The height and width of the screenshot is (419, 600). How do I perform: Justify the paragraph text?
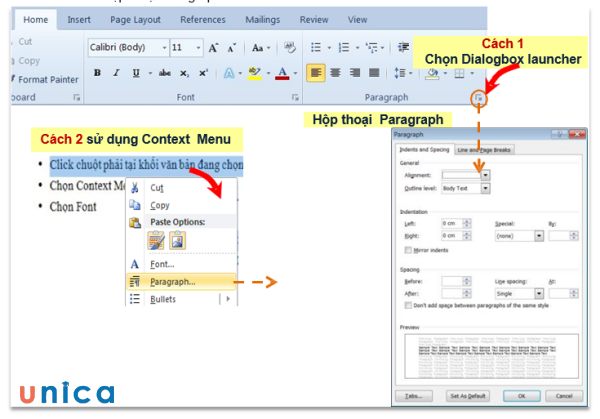click(374, 73)
